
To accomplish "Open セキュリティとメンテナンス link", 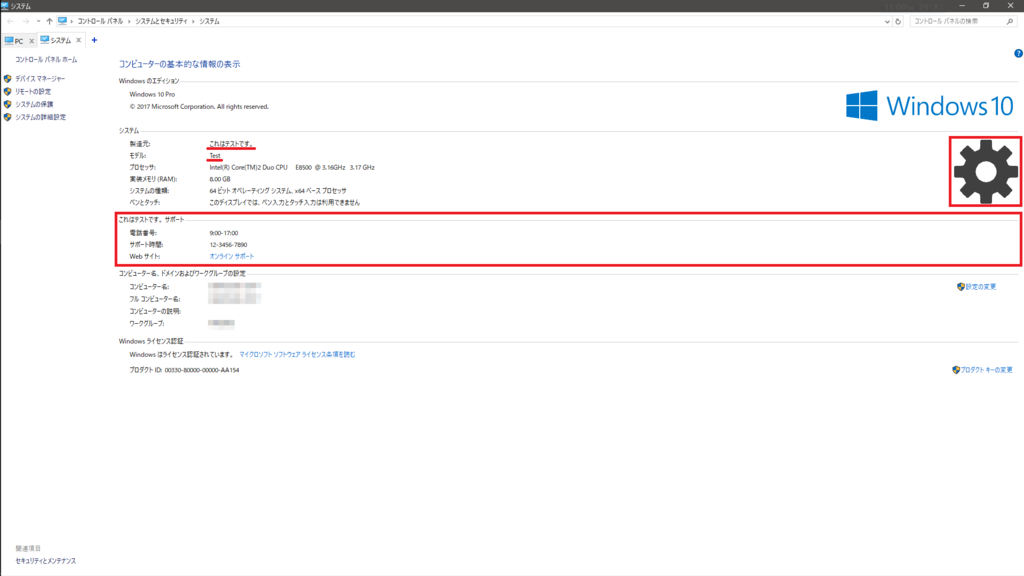I will coord(46,561).
